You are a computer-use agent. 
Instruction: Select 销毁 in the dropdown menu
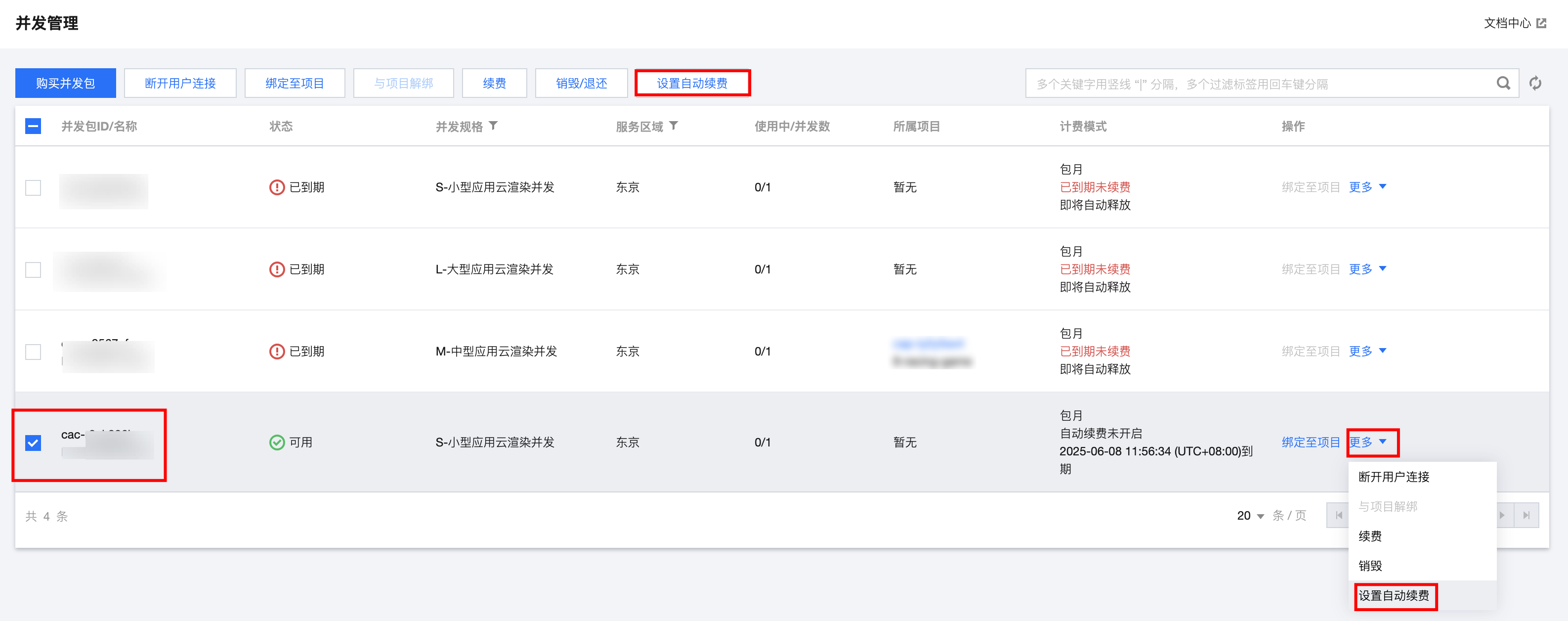pos(1370,566)
